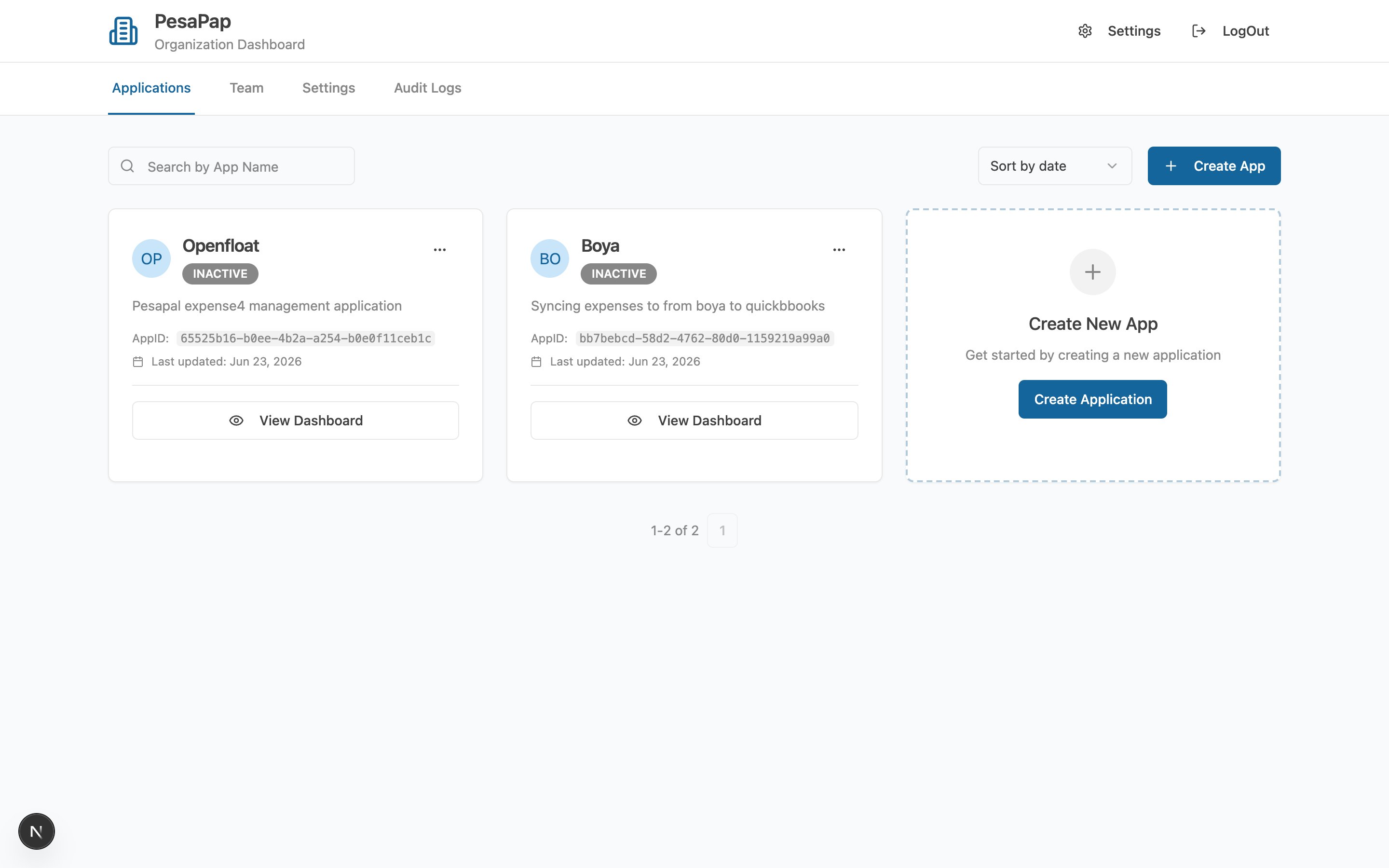Click the PesaPap building logo icon
The height and width of the screenshot is (868, 1389).
[x=123, y=30]
